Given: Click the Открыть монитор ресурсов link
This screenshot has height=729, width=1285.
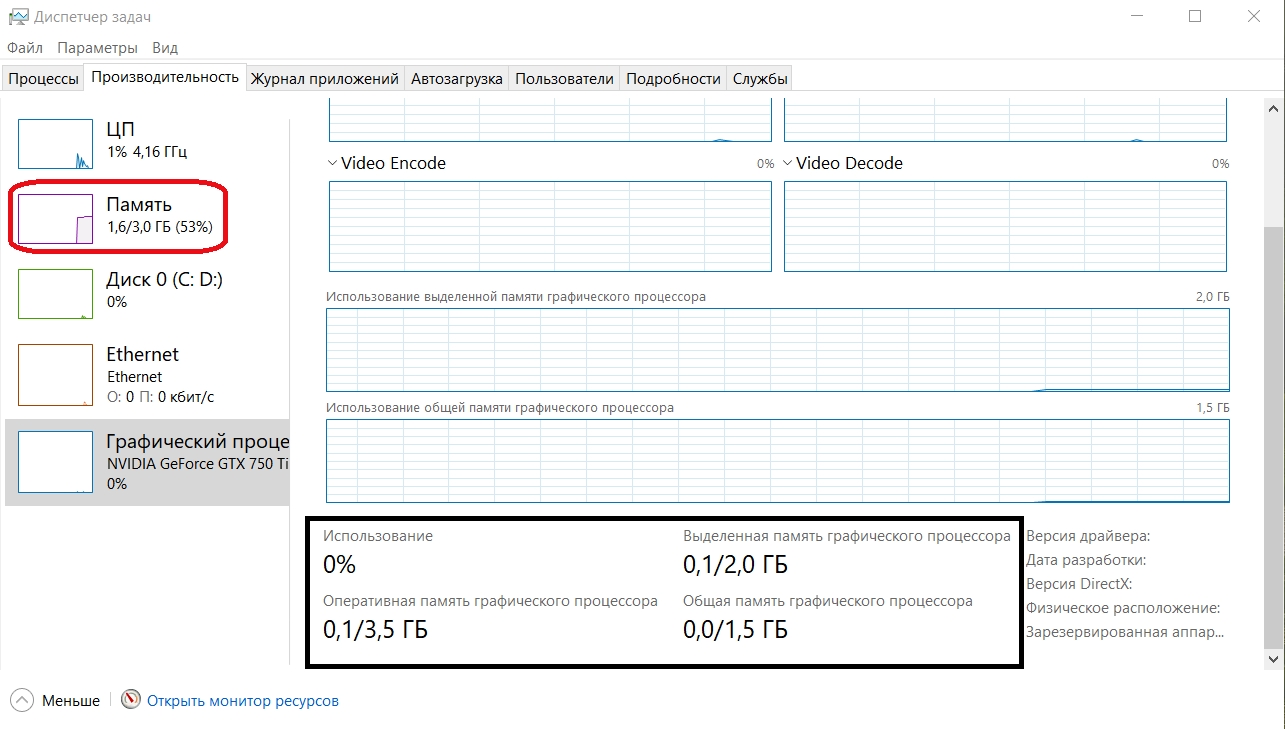Looking at the screenshot, I should [243, 701].
